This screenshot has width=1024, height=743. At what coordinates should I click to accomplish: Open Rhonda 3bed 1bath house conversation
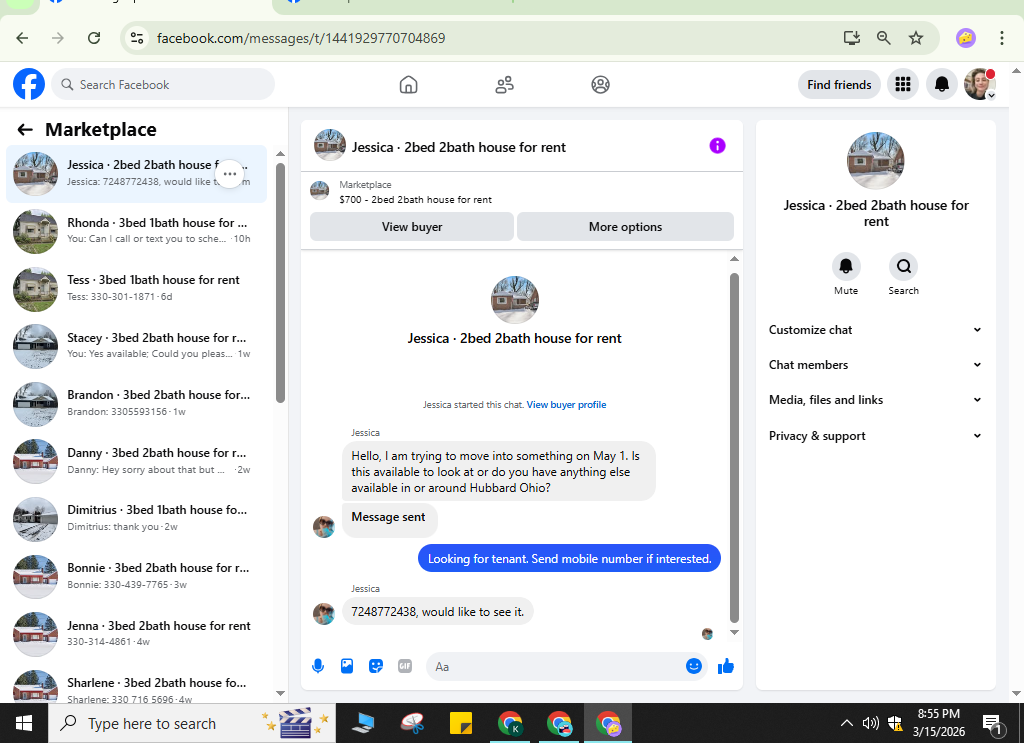tap(136, 231)
